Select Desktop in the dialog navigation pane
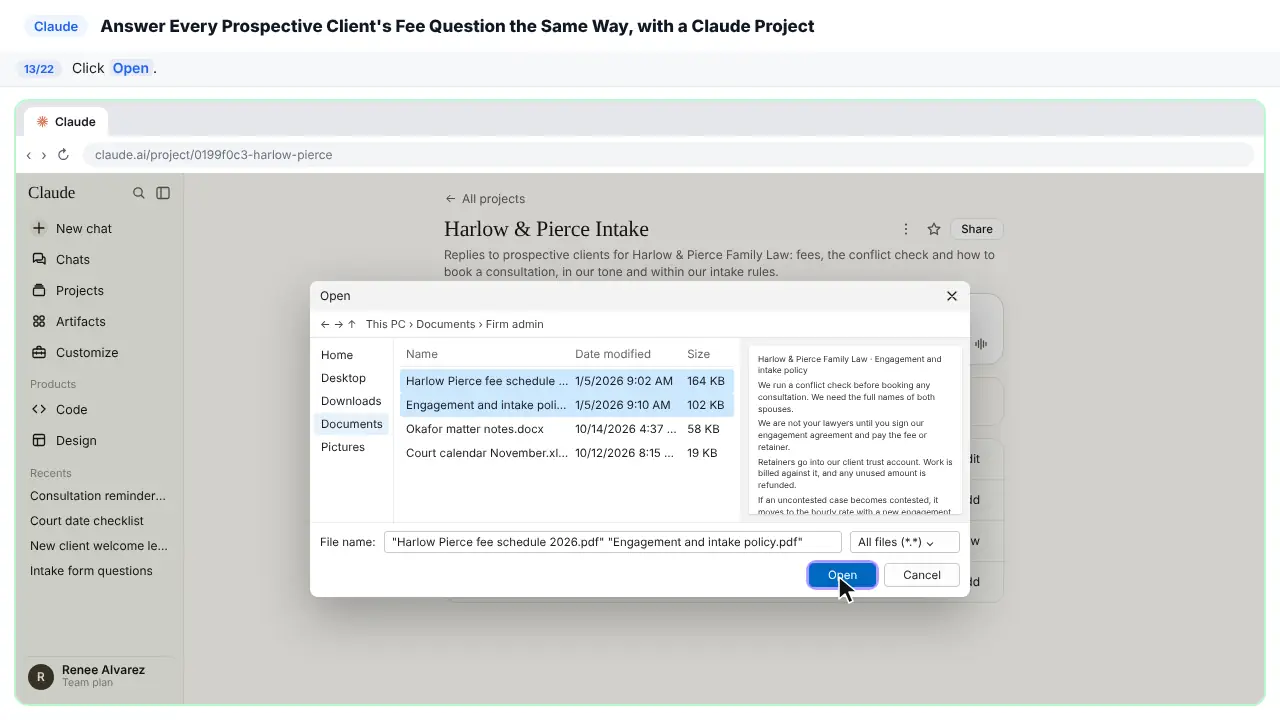The height and width of the screenshot is (720, 1280). [x=352, y=378]
